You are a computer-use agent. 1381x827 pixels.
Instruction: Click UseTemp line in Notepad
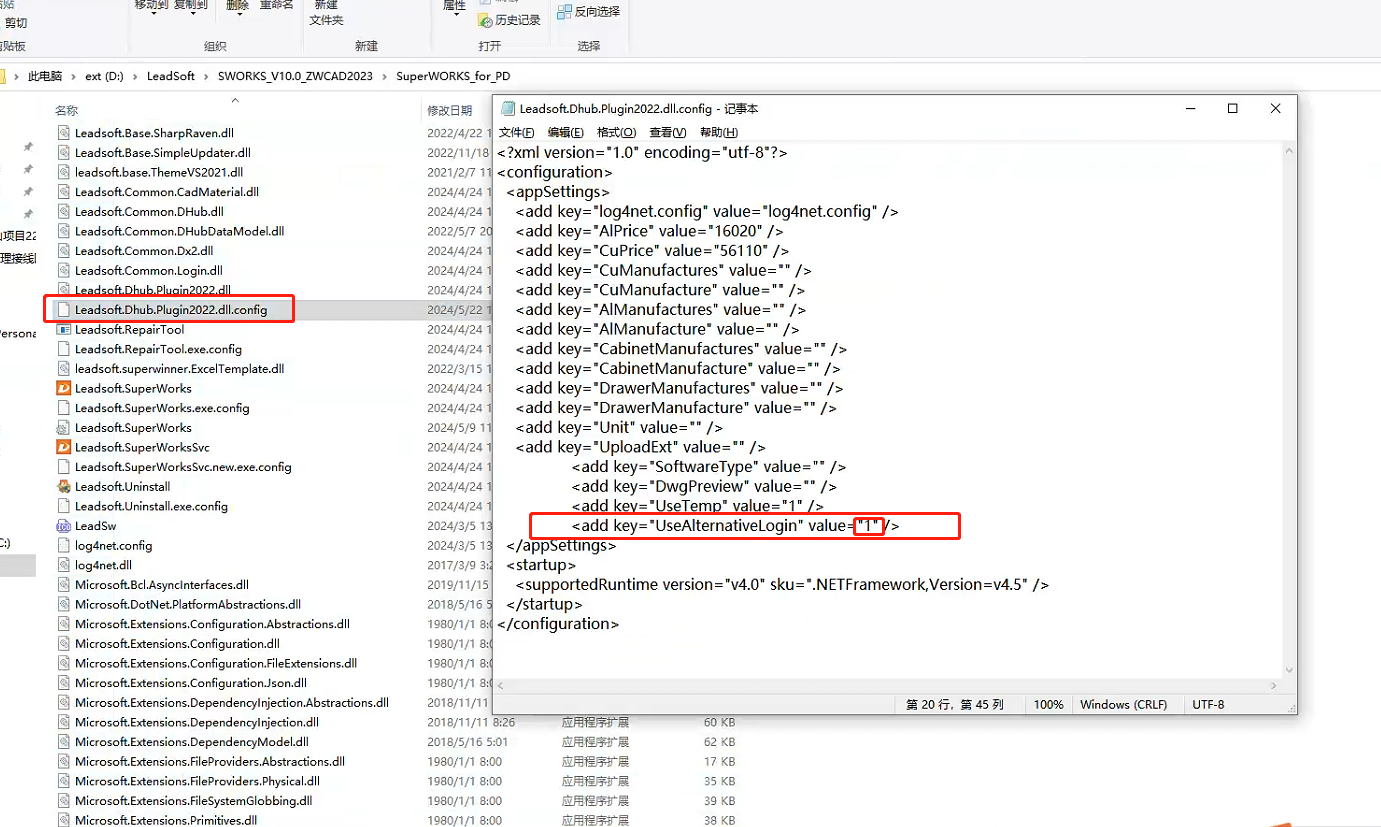(698, 506)
